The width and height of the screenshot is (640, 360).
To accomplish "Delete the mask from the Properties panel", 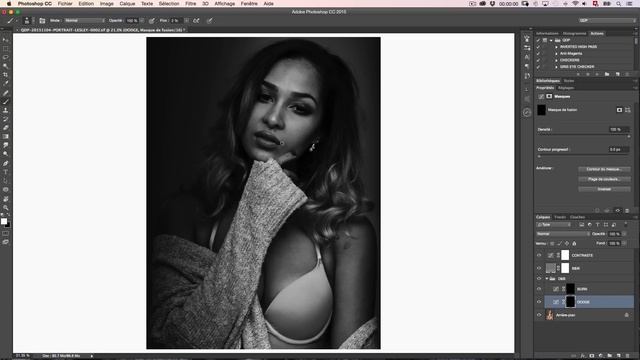I will coord(627,211).
